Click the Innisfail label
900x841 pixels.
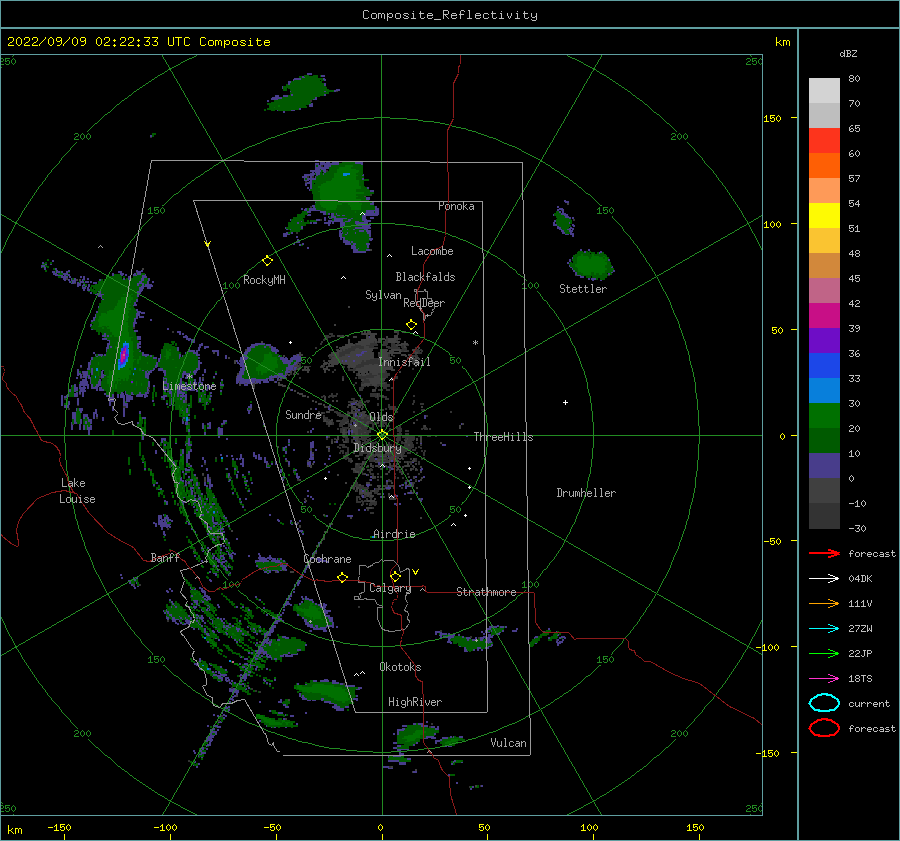tap(404, 362)
